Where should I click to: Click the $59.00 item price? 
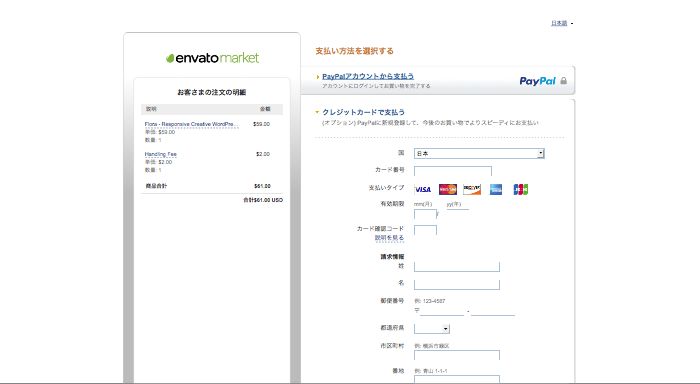click(261, 124)
